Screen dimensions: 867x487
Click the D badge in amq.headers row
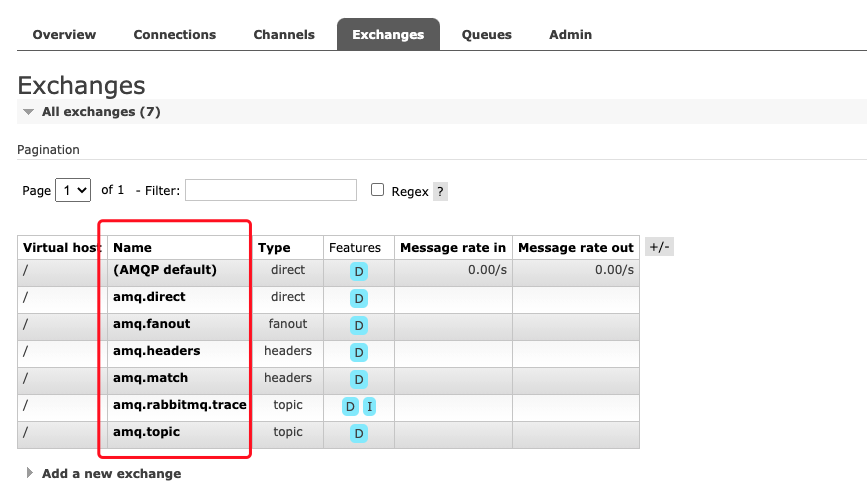coord(359,353)
